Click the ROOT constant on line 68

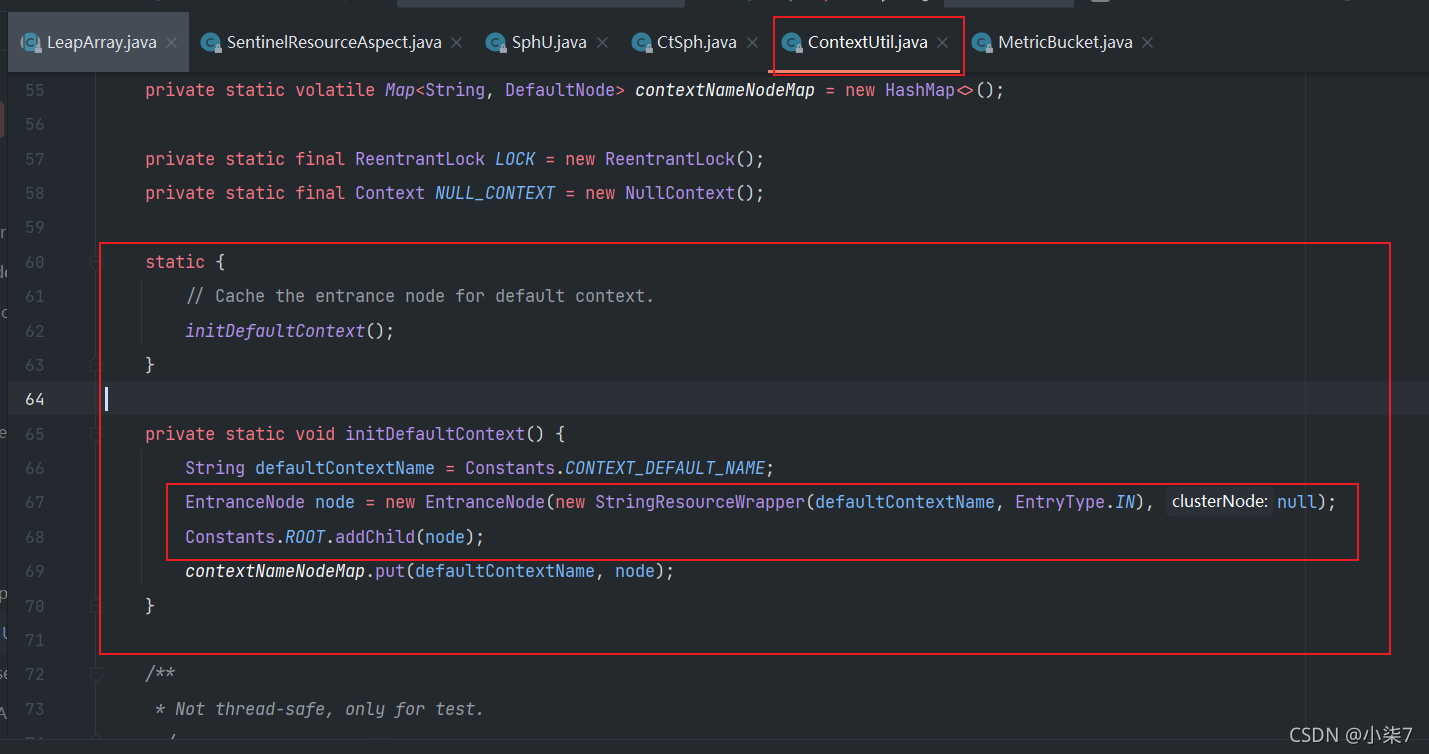305,537
